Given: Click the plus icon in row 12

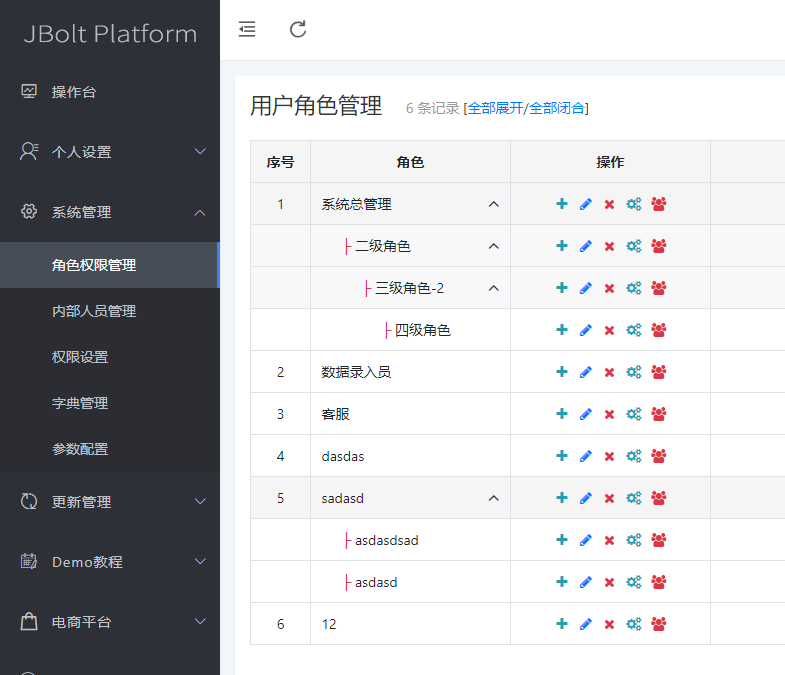Looking at the screenshot, I should tap(562, 624).
